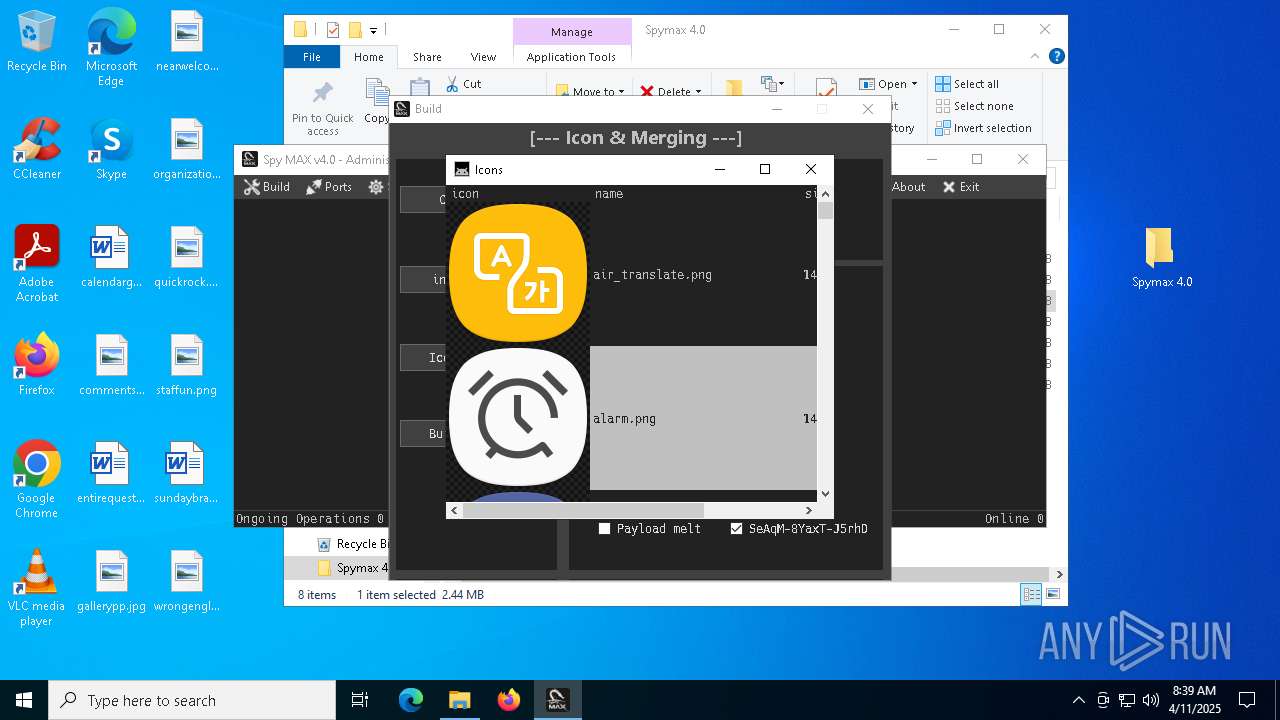Switch Explorer to large icons view
This screenshot has height=720, width=1280.
click(1052, 594)
